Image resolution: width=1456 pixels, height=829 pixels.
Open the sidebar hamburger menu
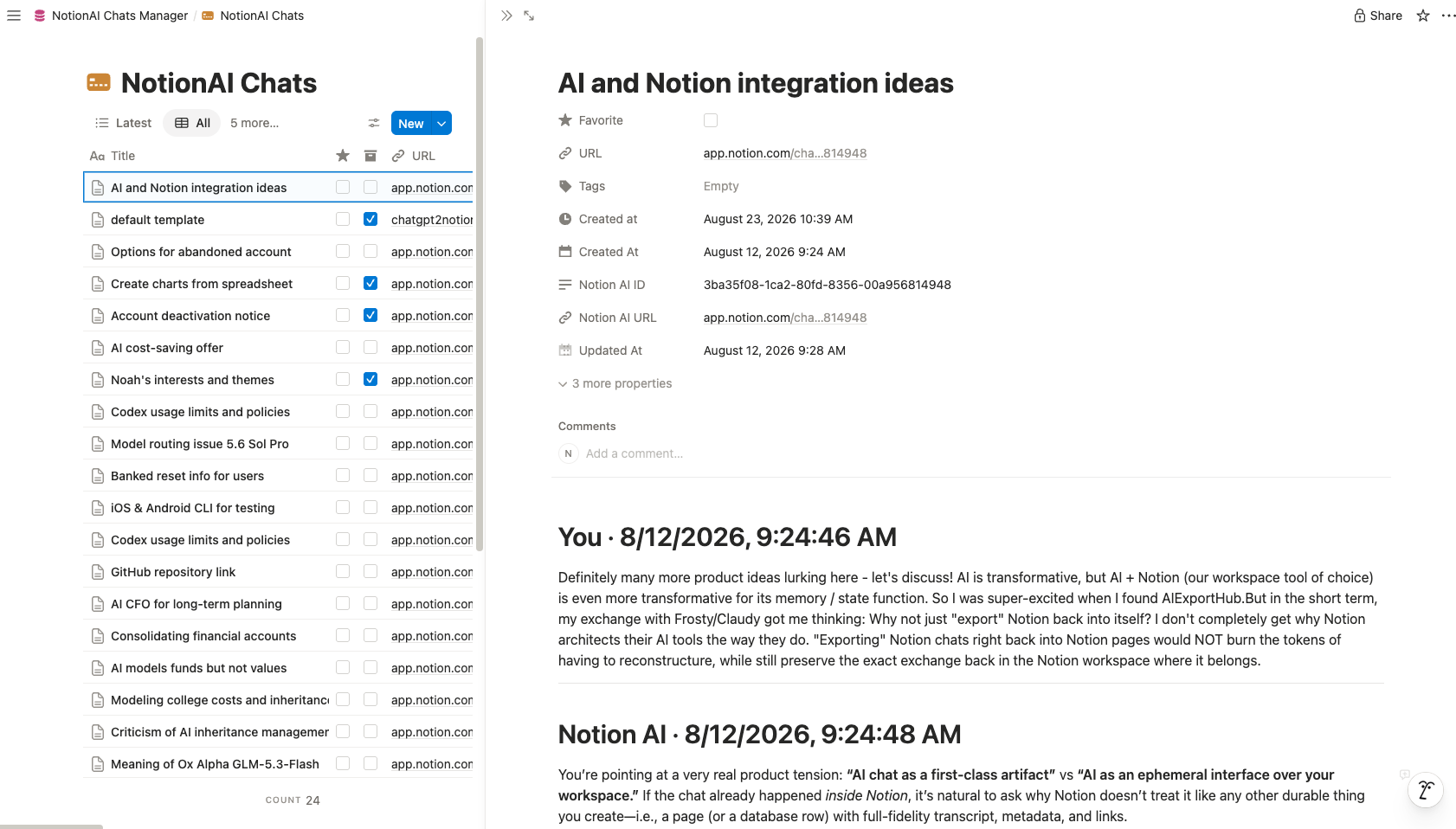(14, 16)
